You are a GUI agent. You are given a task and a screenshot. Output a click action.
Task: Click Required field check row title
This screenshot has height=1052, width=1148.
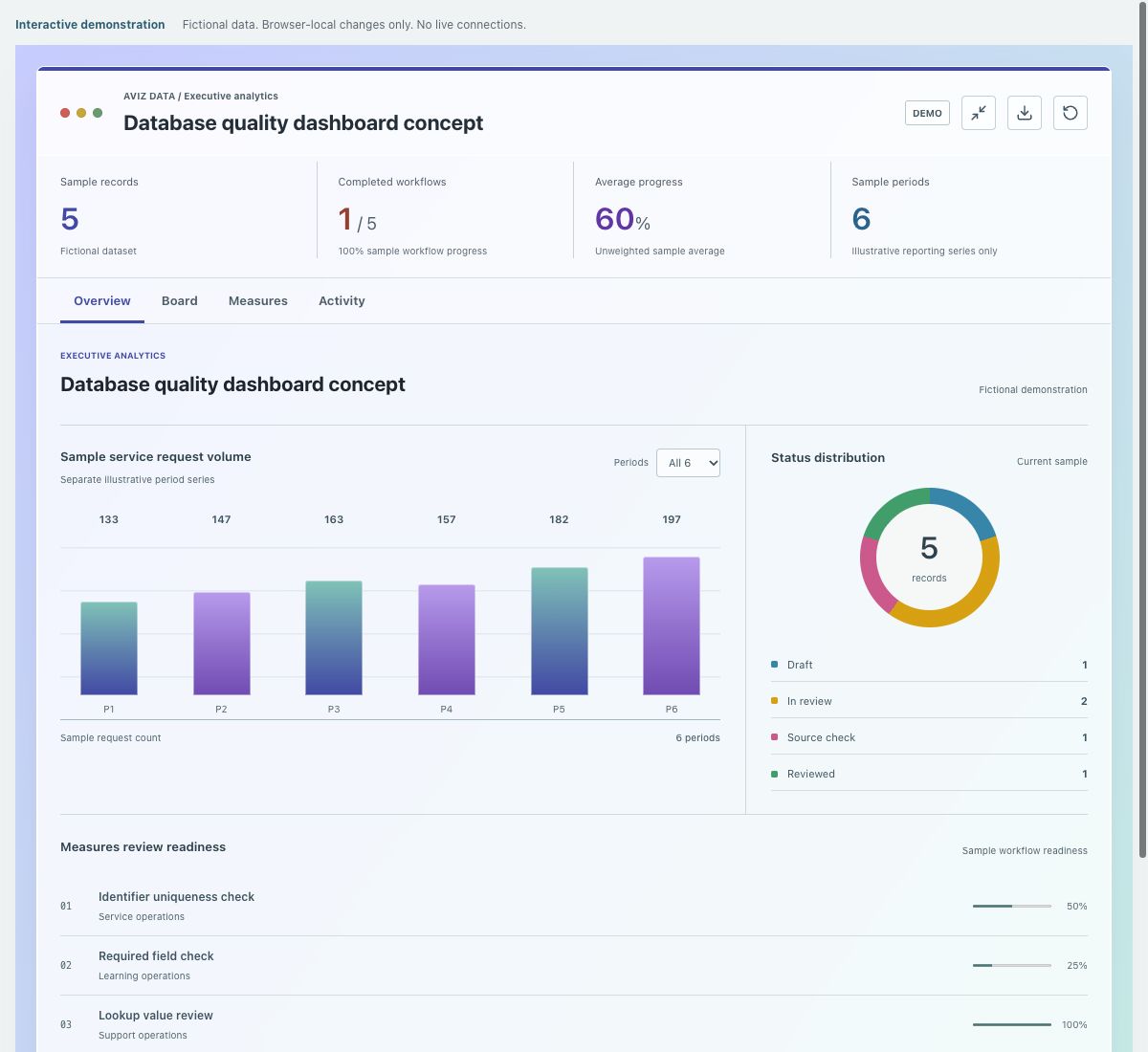[156, 956]
